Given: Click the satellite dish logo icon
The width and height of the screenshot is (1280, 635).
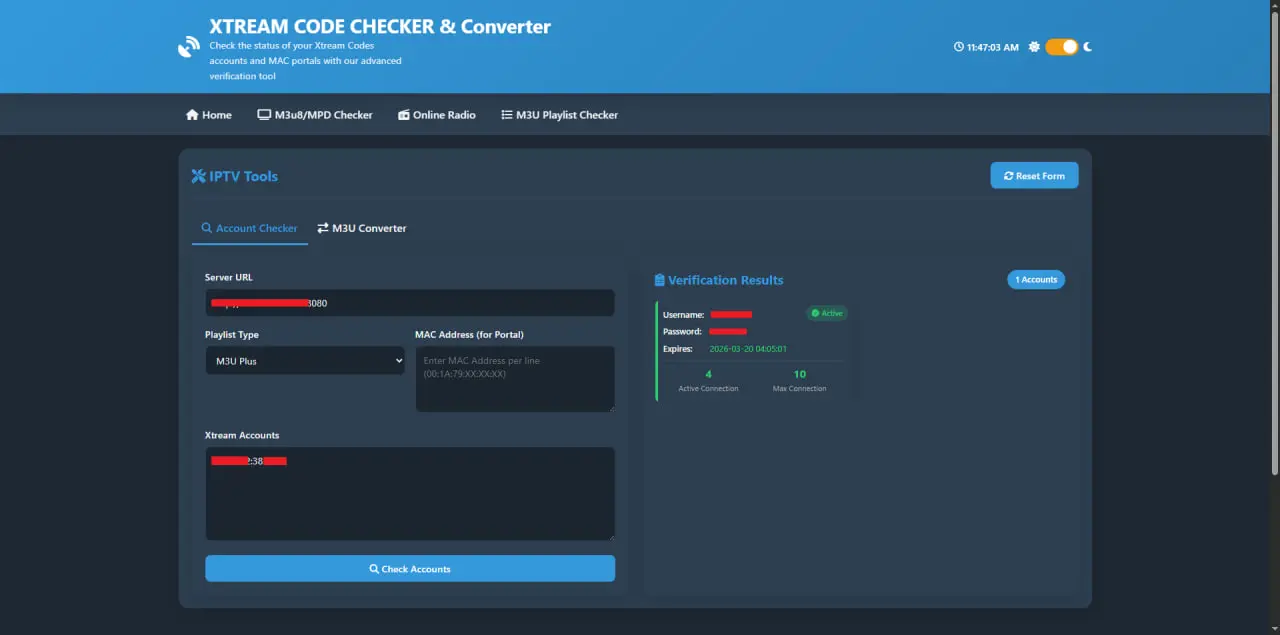Looking at the screenshot, I should tap(189, 47).
